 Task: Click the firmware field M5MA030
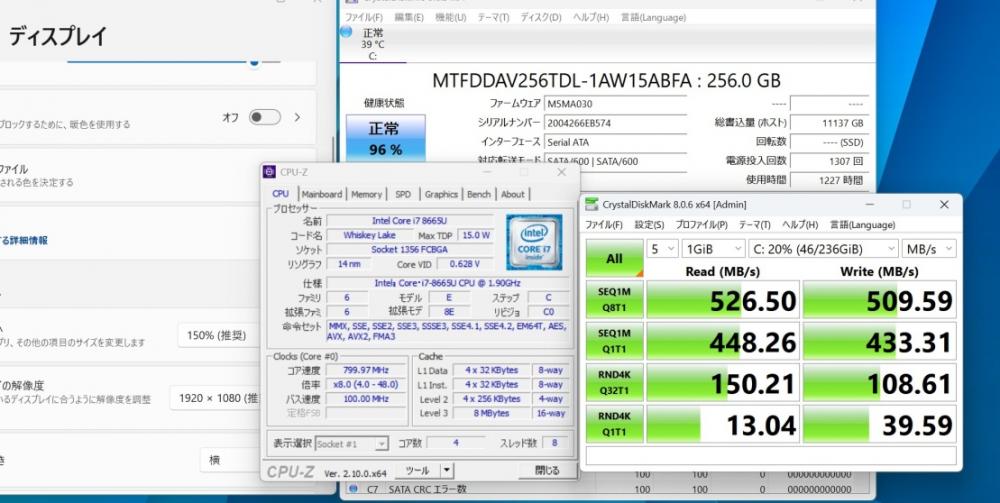point(615,104)
